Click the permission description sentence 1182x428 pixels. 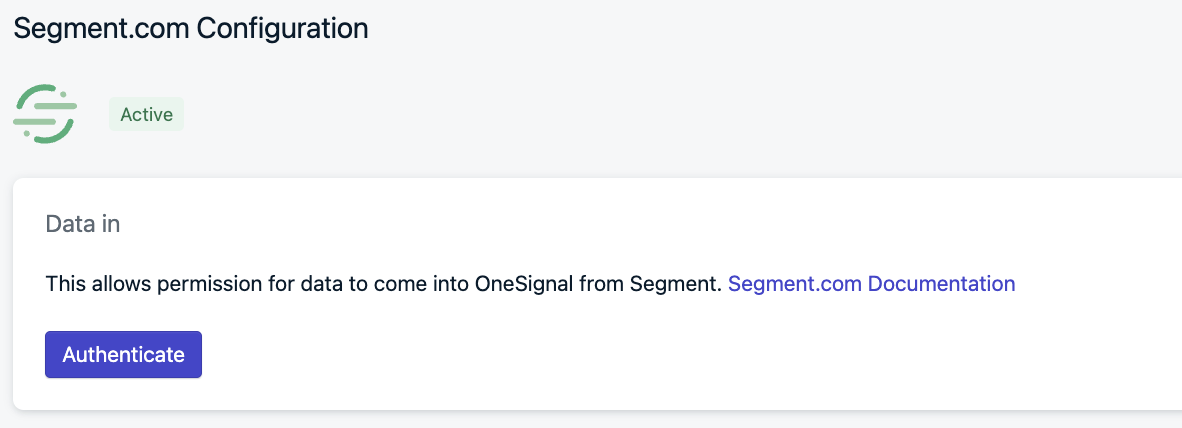point(384,284)
